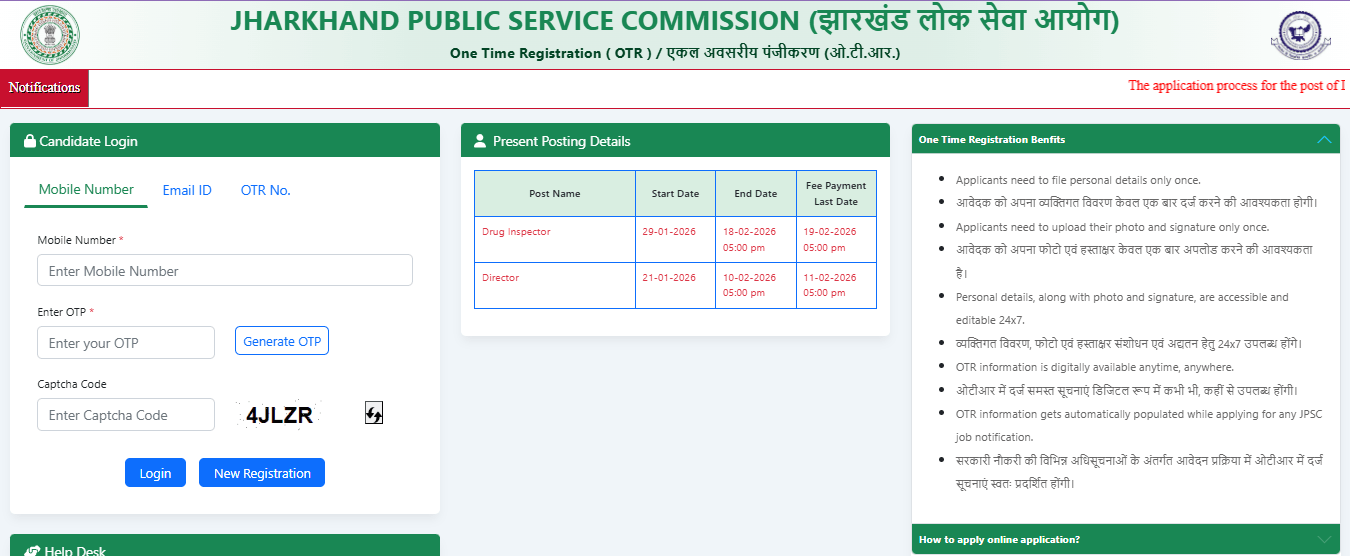Focus the Enter Captcha Code field
Image resolution: width=1350 pixels, height=556 pixels.
click(126, 414)
